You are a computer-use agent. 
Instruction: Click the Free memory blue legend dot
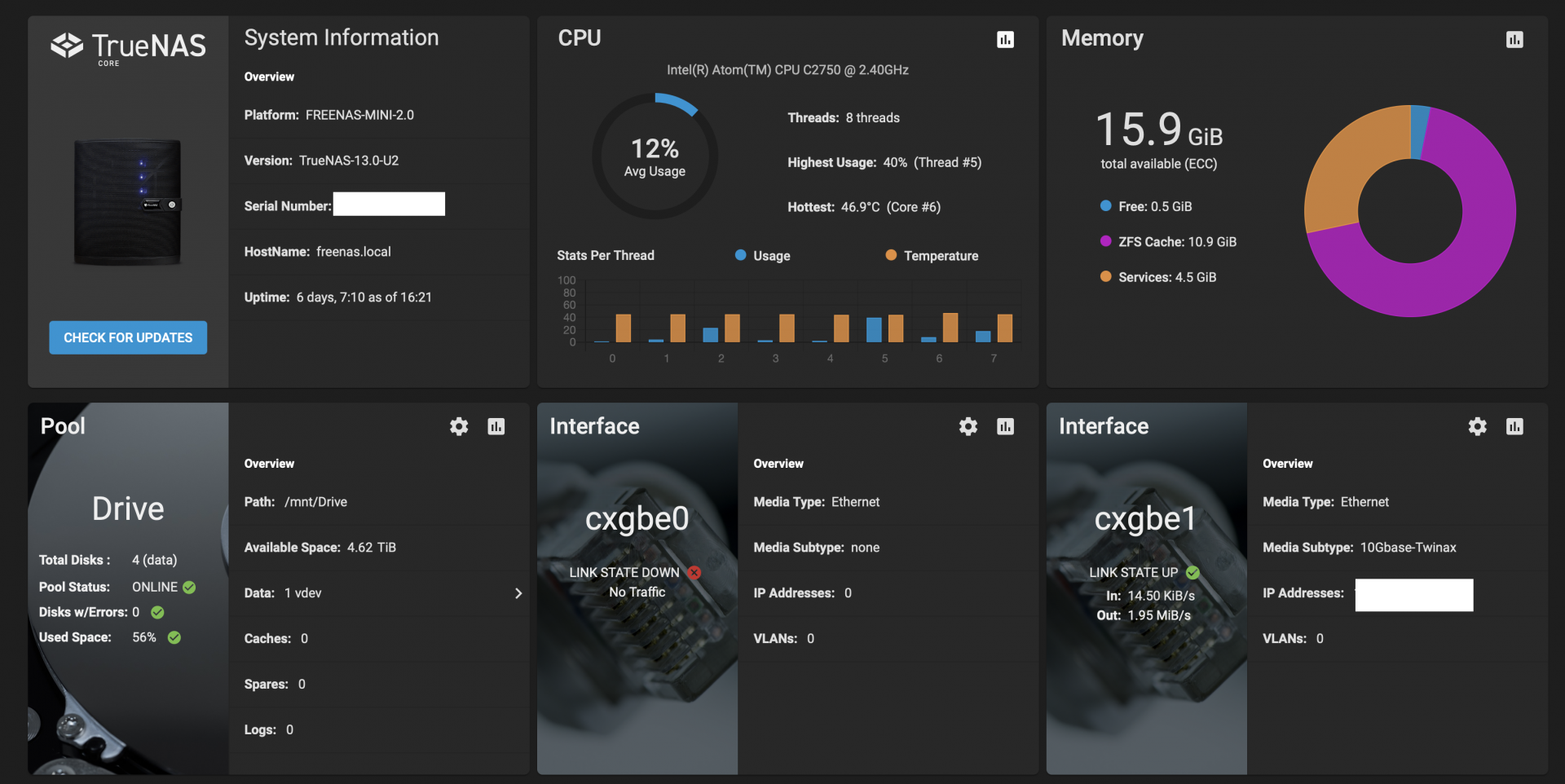[1105, 206]
